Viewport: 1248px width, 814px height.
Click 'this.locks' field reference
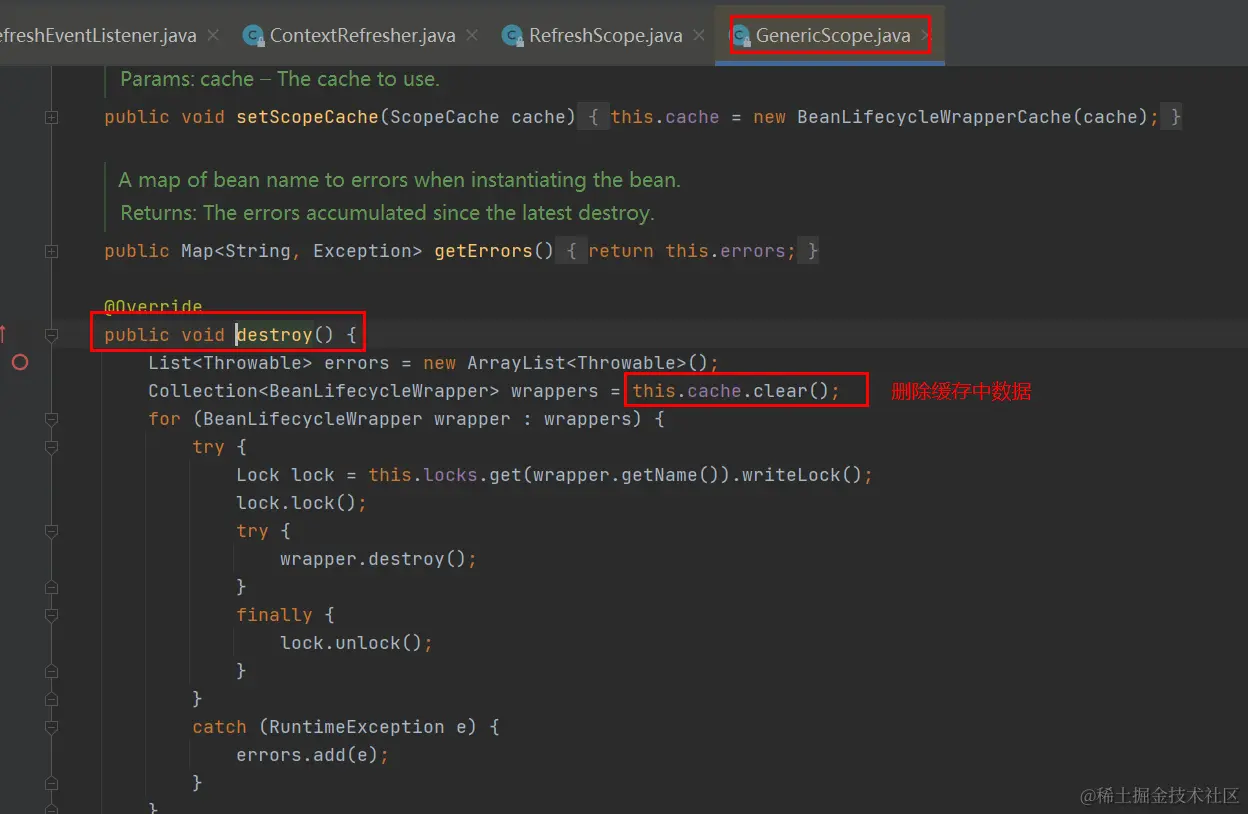[423, 475]
